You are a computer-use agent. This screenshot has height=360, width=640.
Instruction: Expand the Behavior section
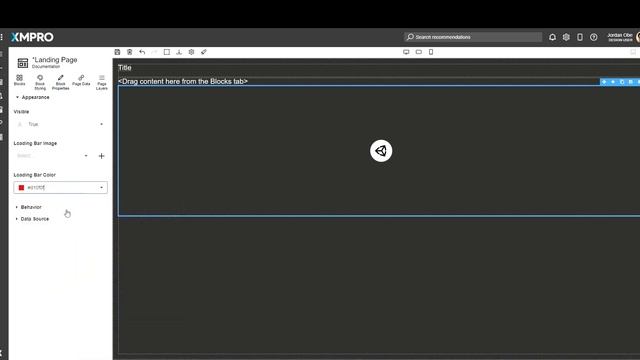(x=29, y=207)
